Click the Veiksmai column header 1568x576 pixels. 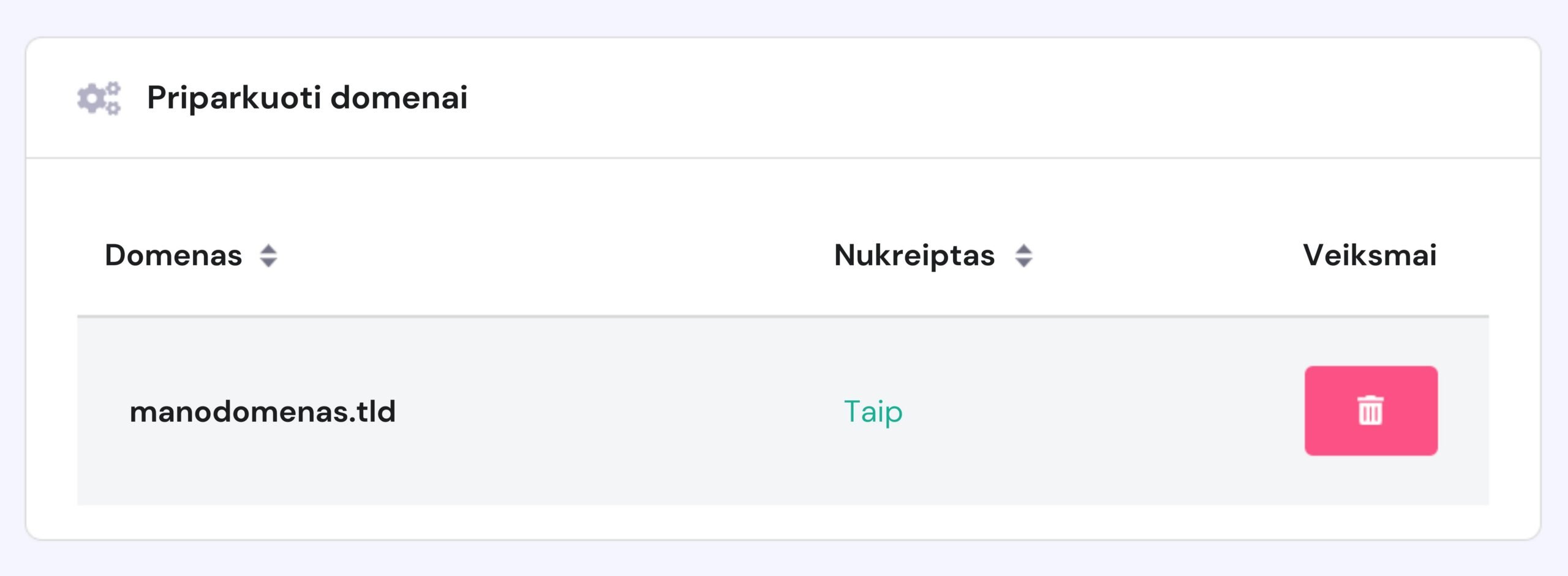pos(1370,255)
